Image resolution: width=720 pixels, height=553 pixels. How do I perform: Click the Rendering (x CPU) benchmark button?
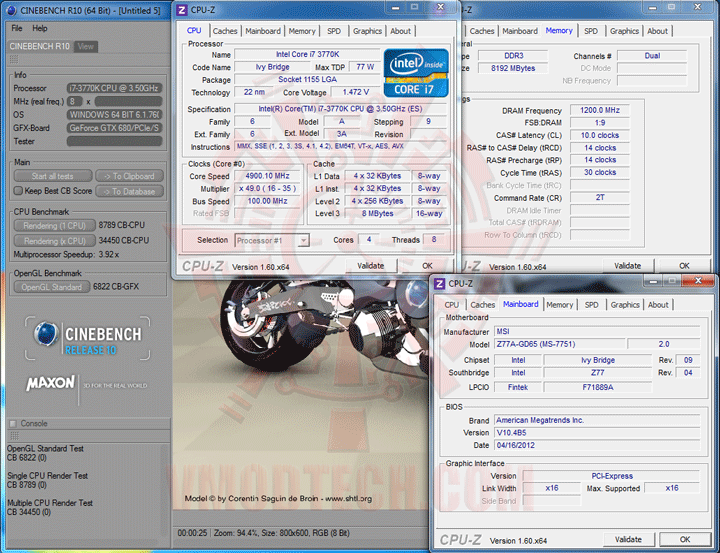pos(55,241)
